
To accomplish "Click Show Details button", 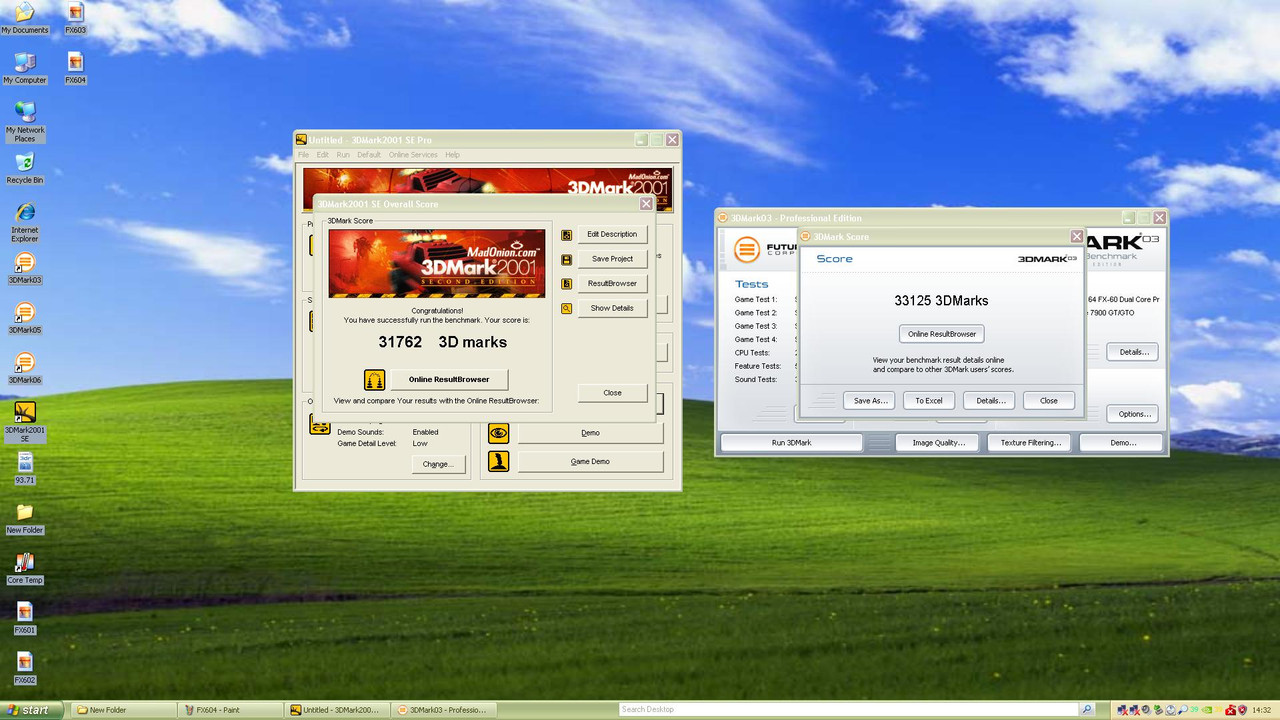I will pos(612,308).
